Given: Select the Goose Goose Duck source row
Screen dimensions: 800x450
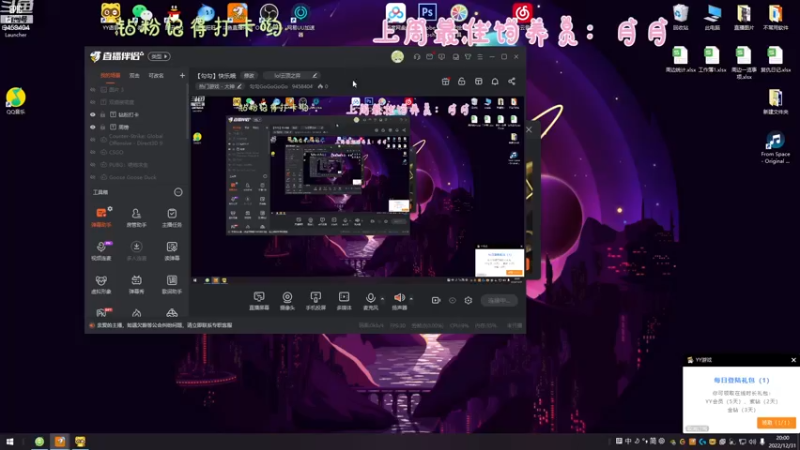Looking at the screenshot, I should click(x=138, y=177).
